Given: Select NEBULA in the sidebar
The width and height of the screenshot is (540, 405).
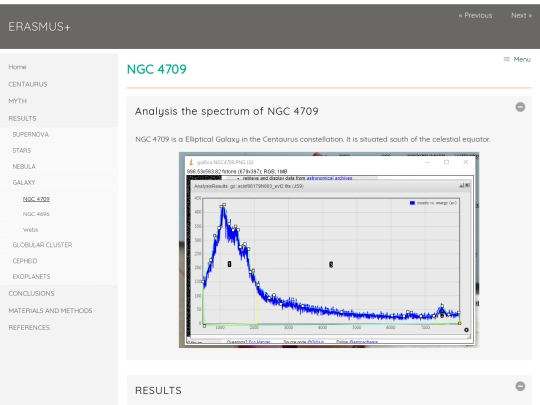Looking at the screenshot, I should [x=24, y=166].
